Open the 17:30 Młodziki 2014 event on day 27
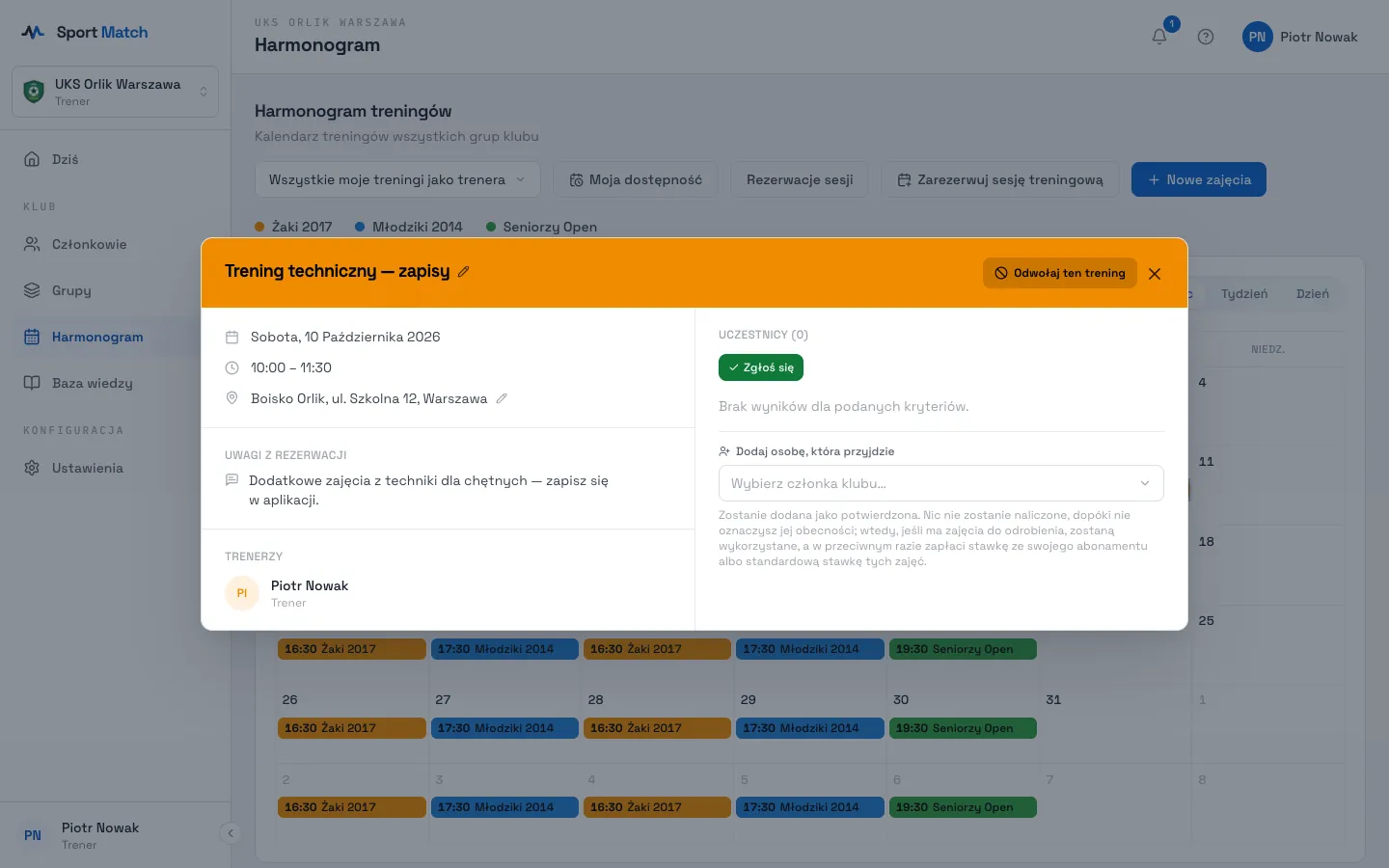The width and height of the screenshot is (1389, 868). pyautogui.click(x=504, y=728)
